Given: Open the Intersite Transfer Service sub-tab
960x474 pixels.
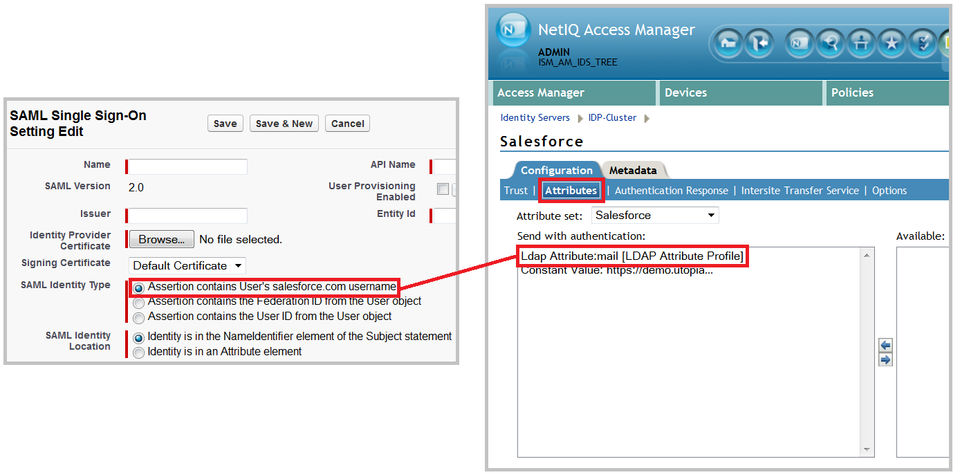Looking at the screenshot, I should (x=800, y=190).
